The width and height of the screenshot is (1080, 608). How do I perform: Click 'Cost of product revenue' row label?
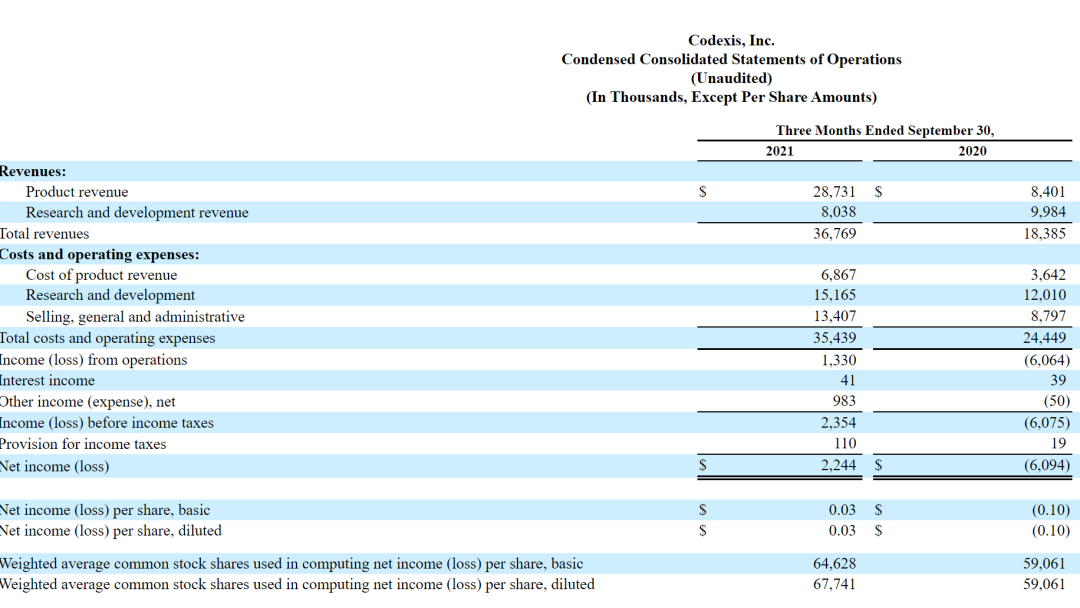(101, 275)
